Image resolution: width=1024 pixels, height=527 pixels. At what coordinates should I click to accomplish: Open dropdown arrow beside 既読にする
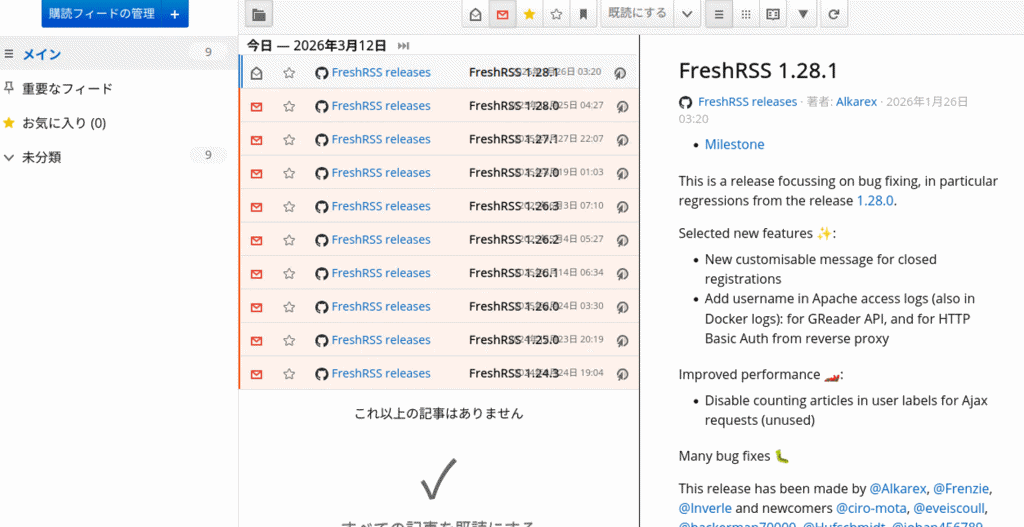tap(686, 15)
